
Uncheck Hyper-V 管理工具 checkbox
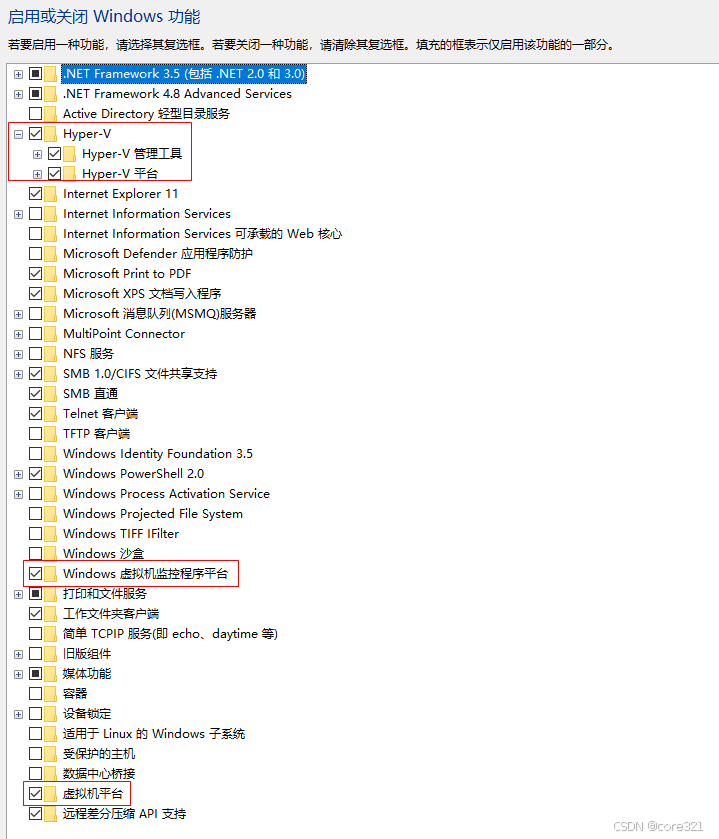click(x=55, y=154)
